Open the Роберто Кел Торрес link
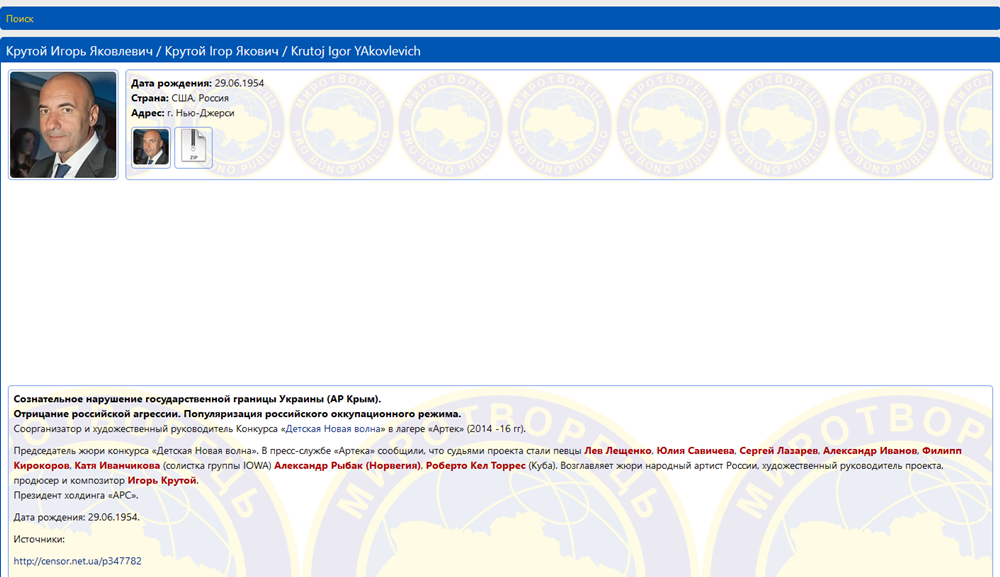Screen dimensions: 1000x577 476,465
